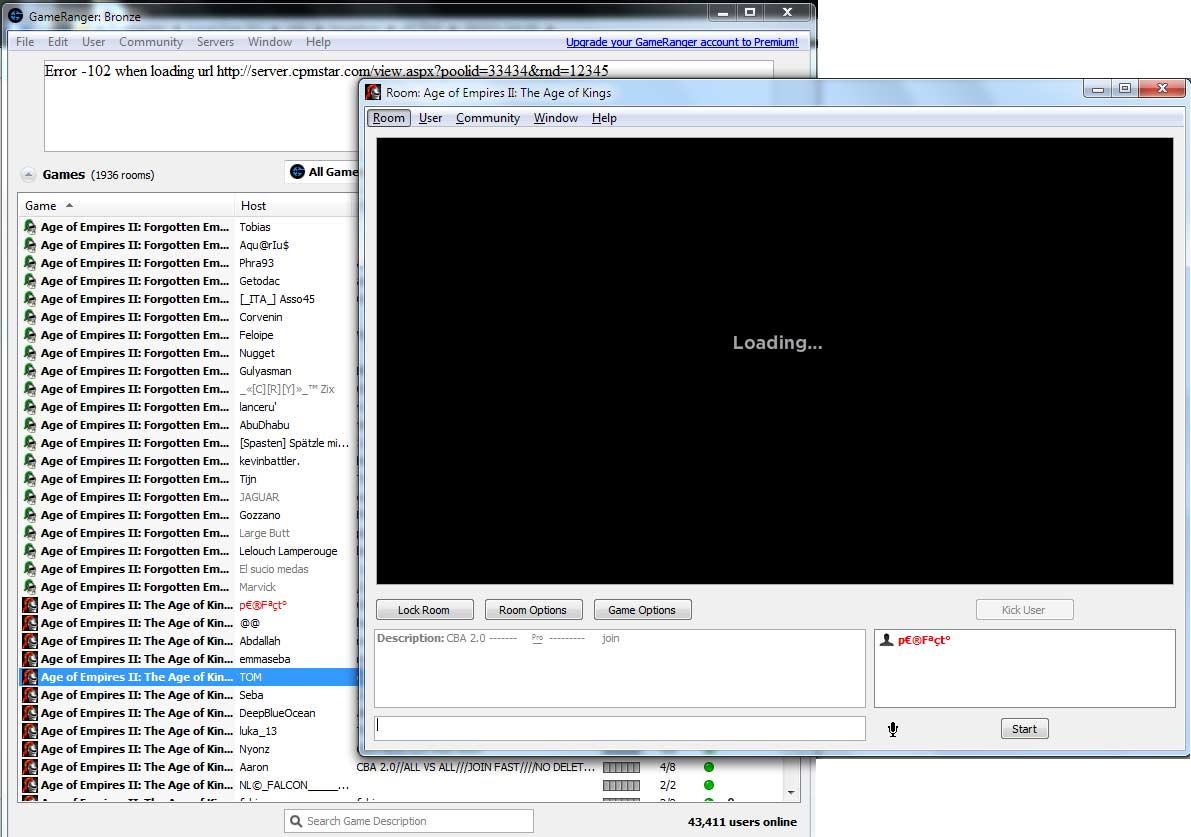Select the room hosted by Gulyasman
The height and width of the screenshot is (837, 1191).
[x=188, y=371]
